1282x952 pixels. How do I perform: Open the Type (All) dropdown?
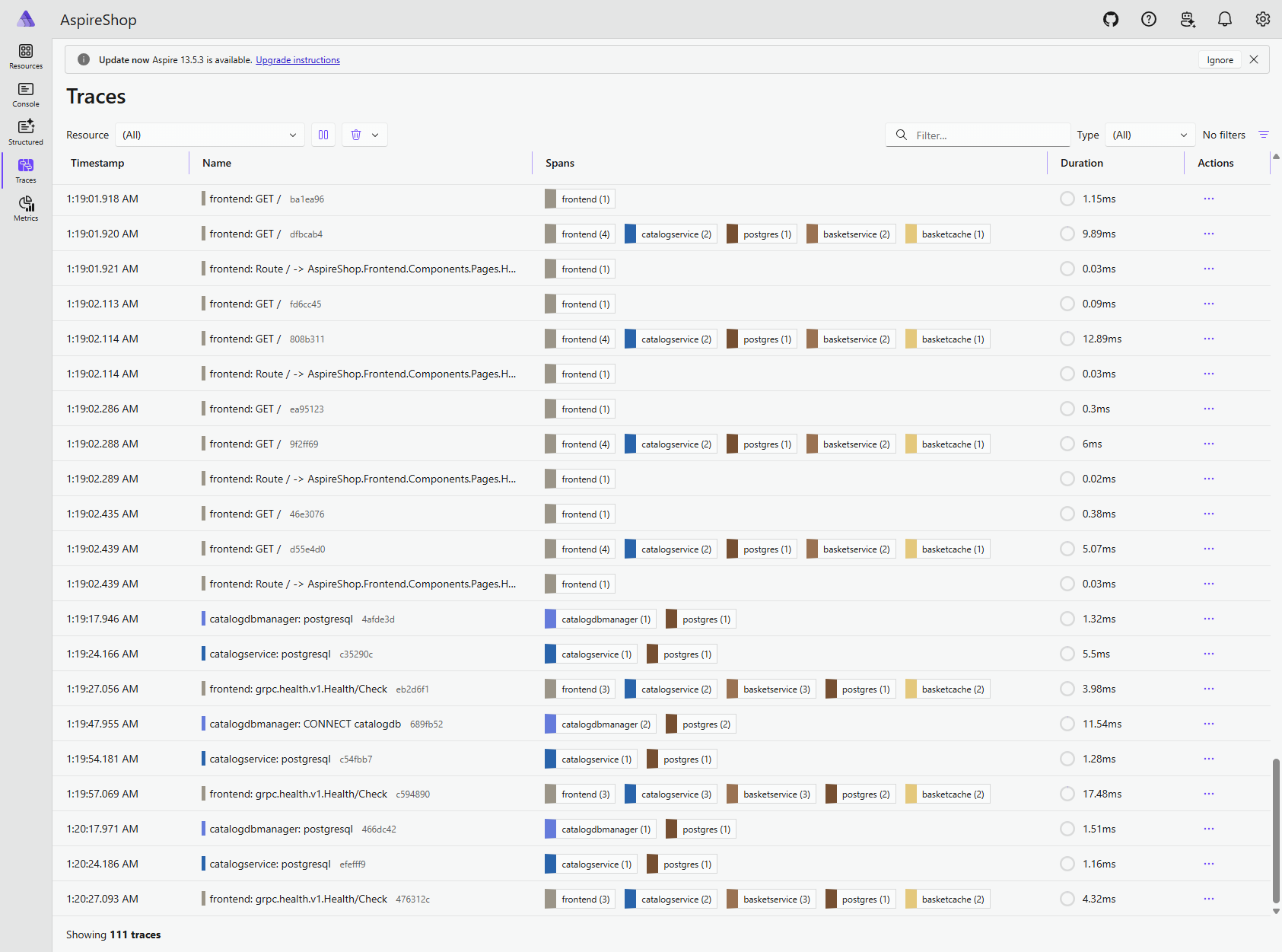click(x=1150, y=135)
